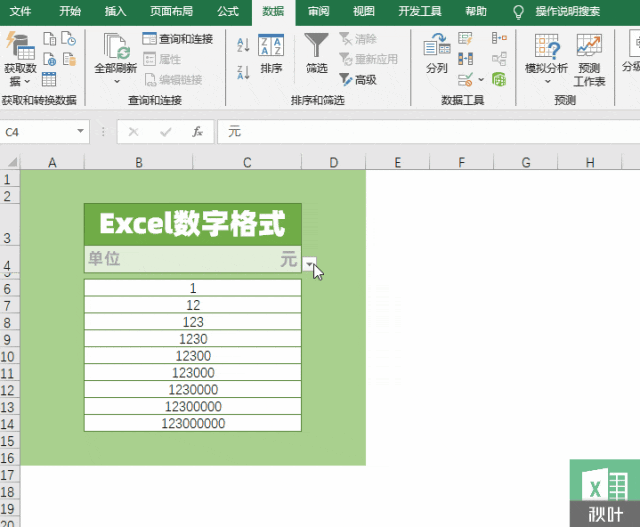The image size is (640, 527).
Task: Click the Insert Function fx icon
Action: pos(198,132)
